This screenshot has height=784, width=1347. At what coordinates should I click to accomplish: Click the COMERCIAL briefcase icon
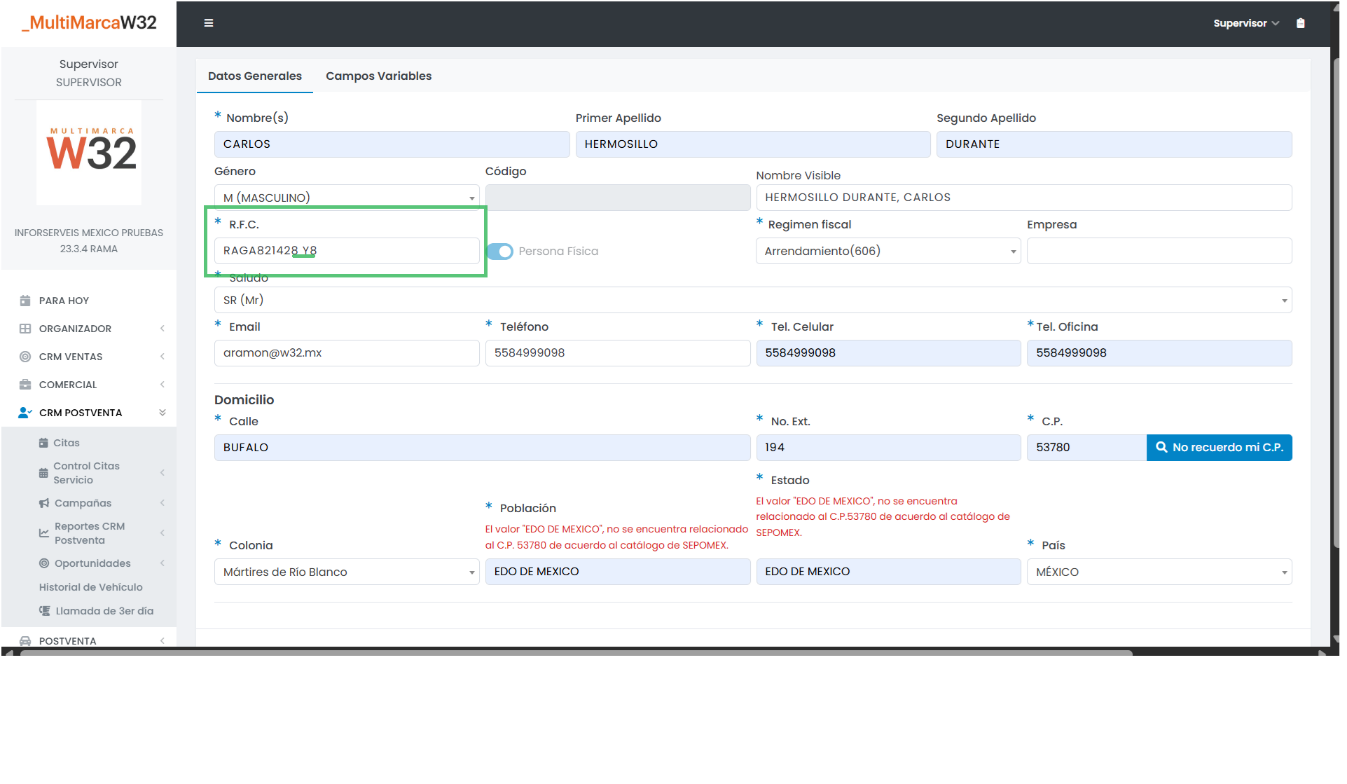(26, 385)
